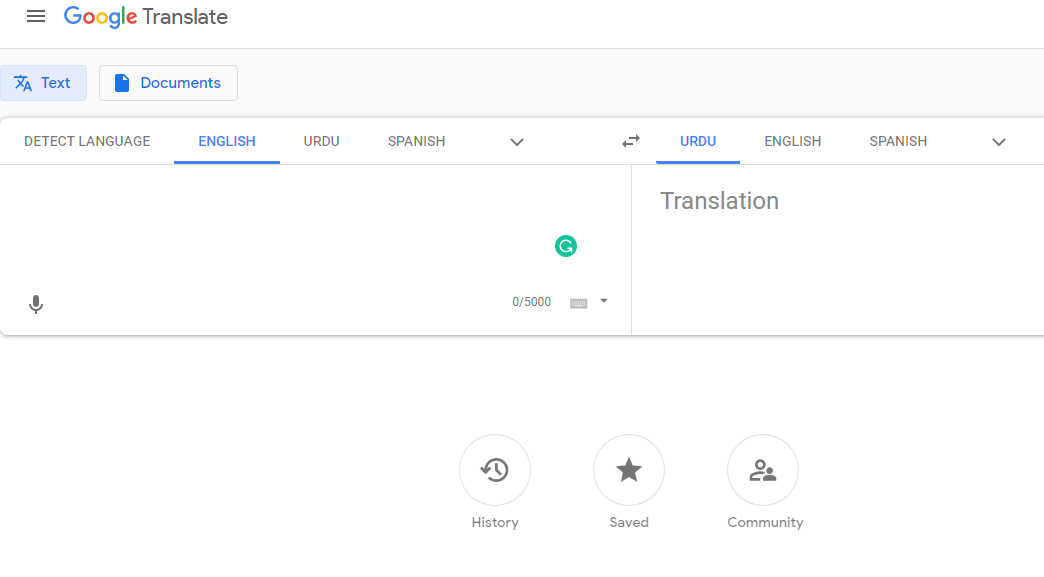Click the Translation placeholder text
Screen dimensions: 1044x577
pos(719,201)
